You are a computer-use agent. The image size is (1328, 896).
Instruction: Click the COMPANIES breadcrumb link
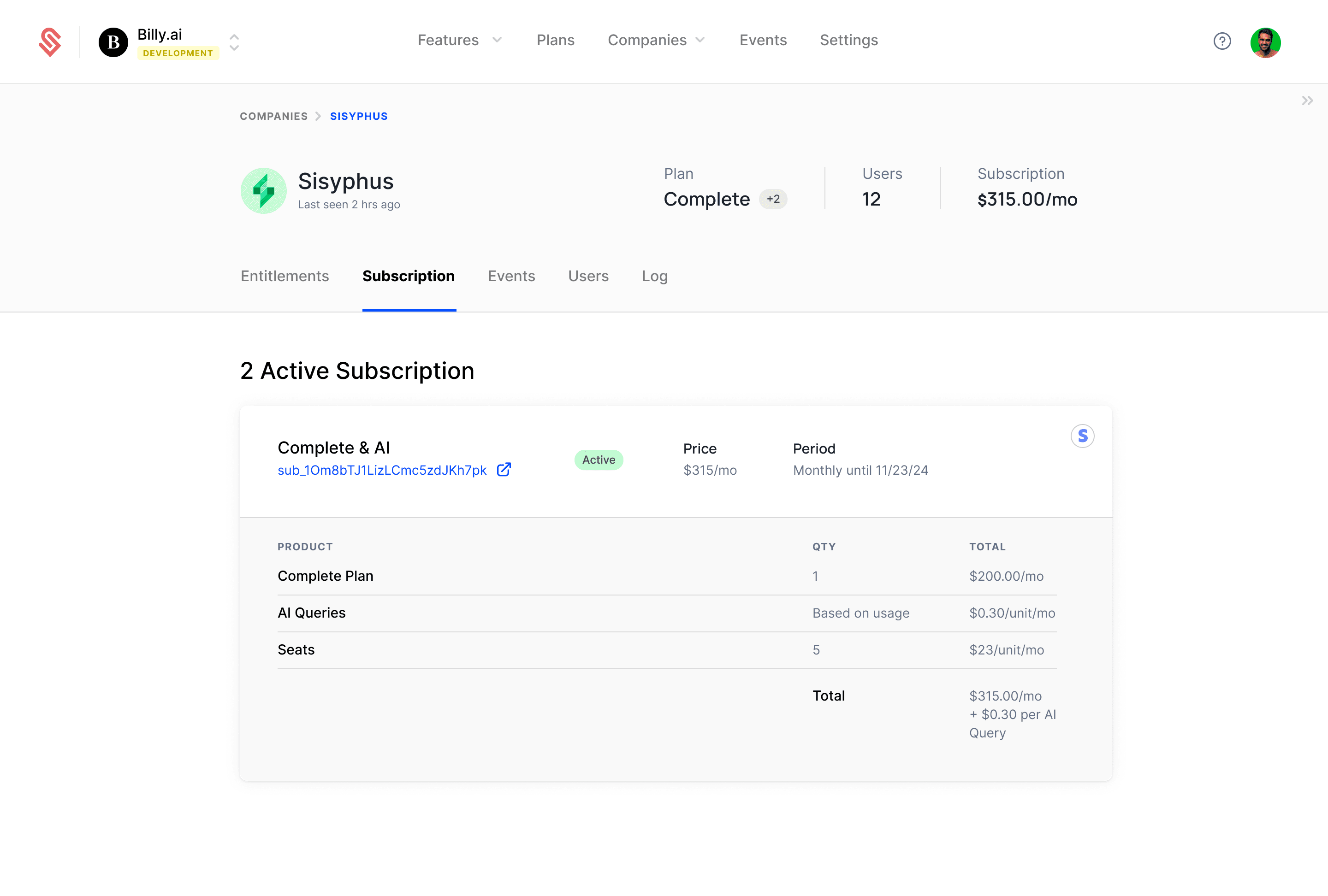pyautogui.click(x=274, y=117)
